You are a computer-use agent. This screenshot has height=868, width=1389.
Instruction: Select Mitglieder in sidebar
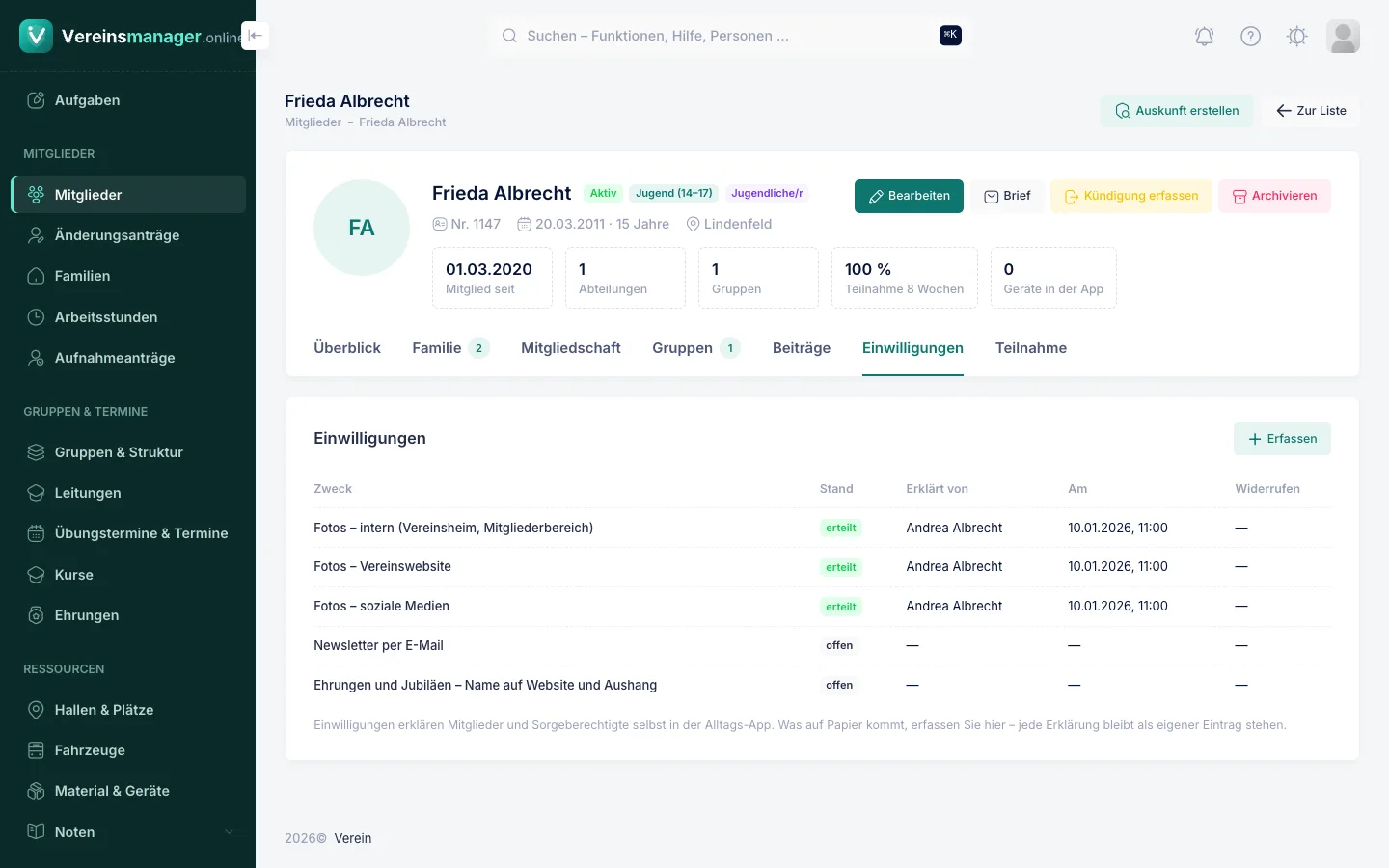pyautogui.click(x=127, y=195)
